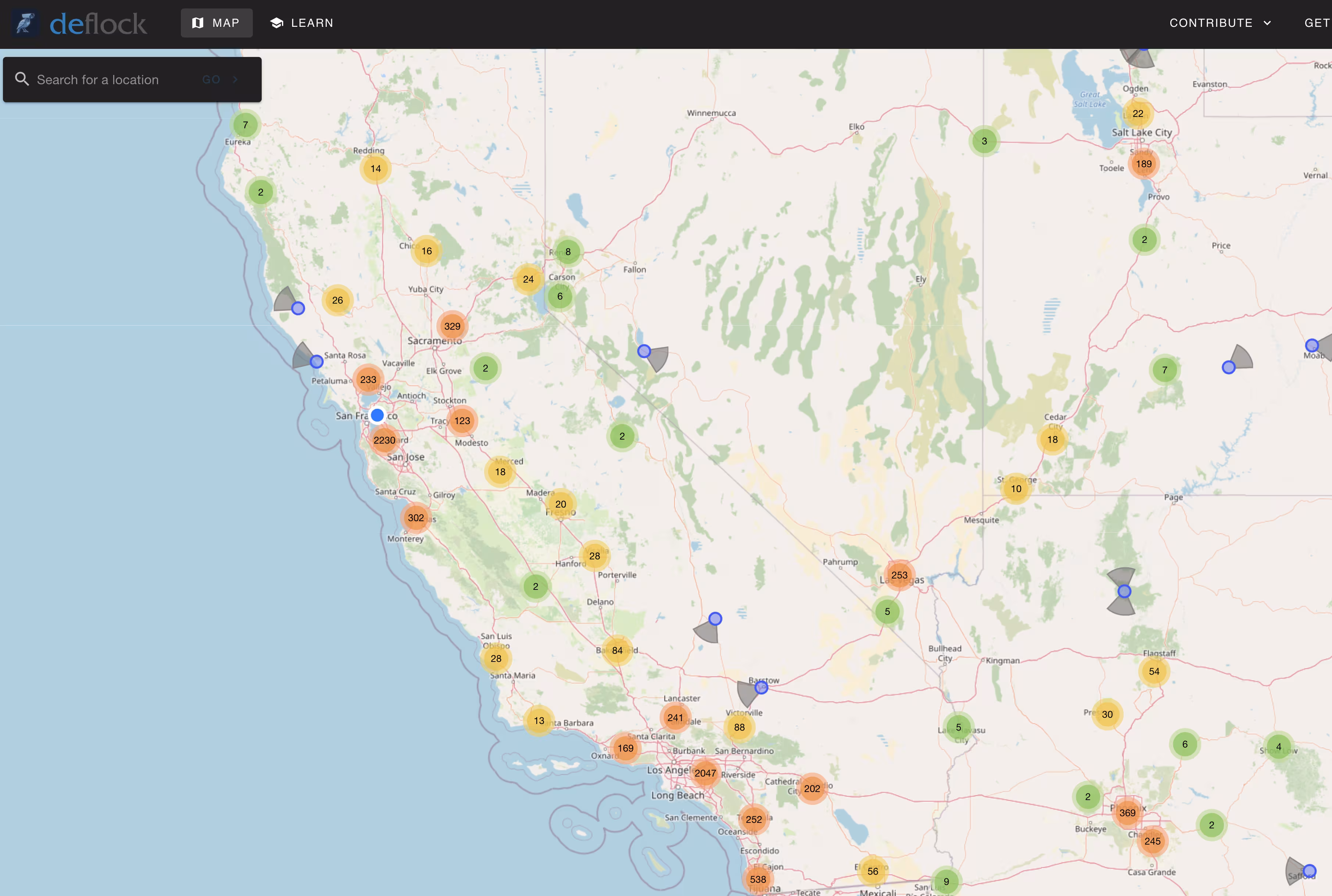Image resolution: width=1332 pixels, height=896 pixels.
Task: Open the 369 cluster at Phoenix
Action: [1127, 813]
